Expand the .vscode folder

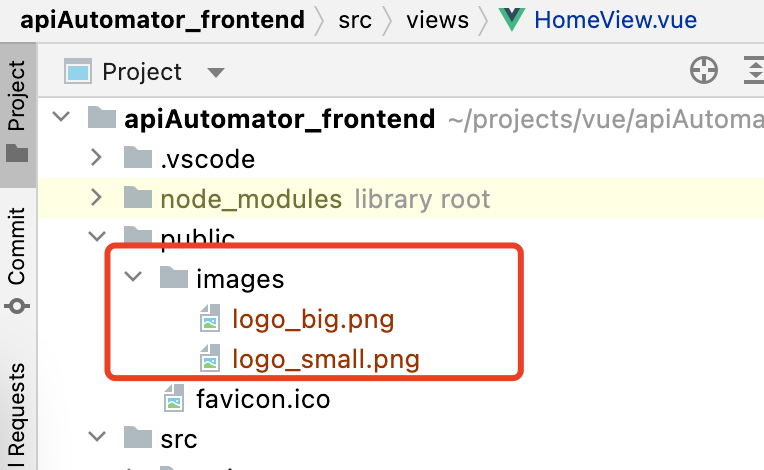[x=96, y=157]
